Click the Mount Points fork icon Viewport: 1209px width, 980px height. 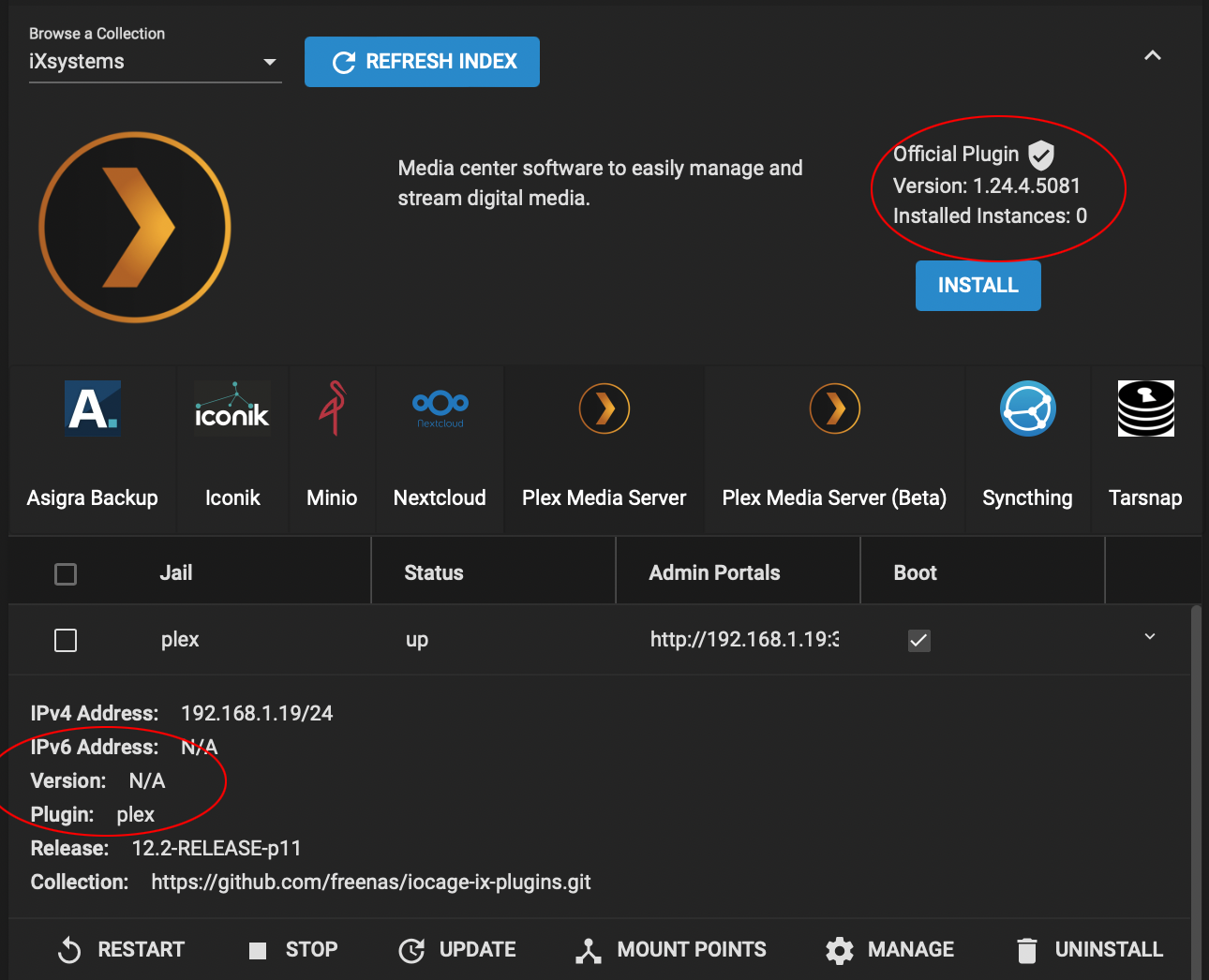(x=589, y=950)
